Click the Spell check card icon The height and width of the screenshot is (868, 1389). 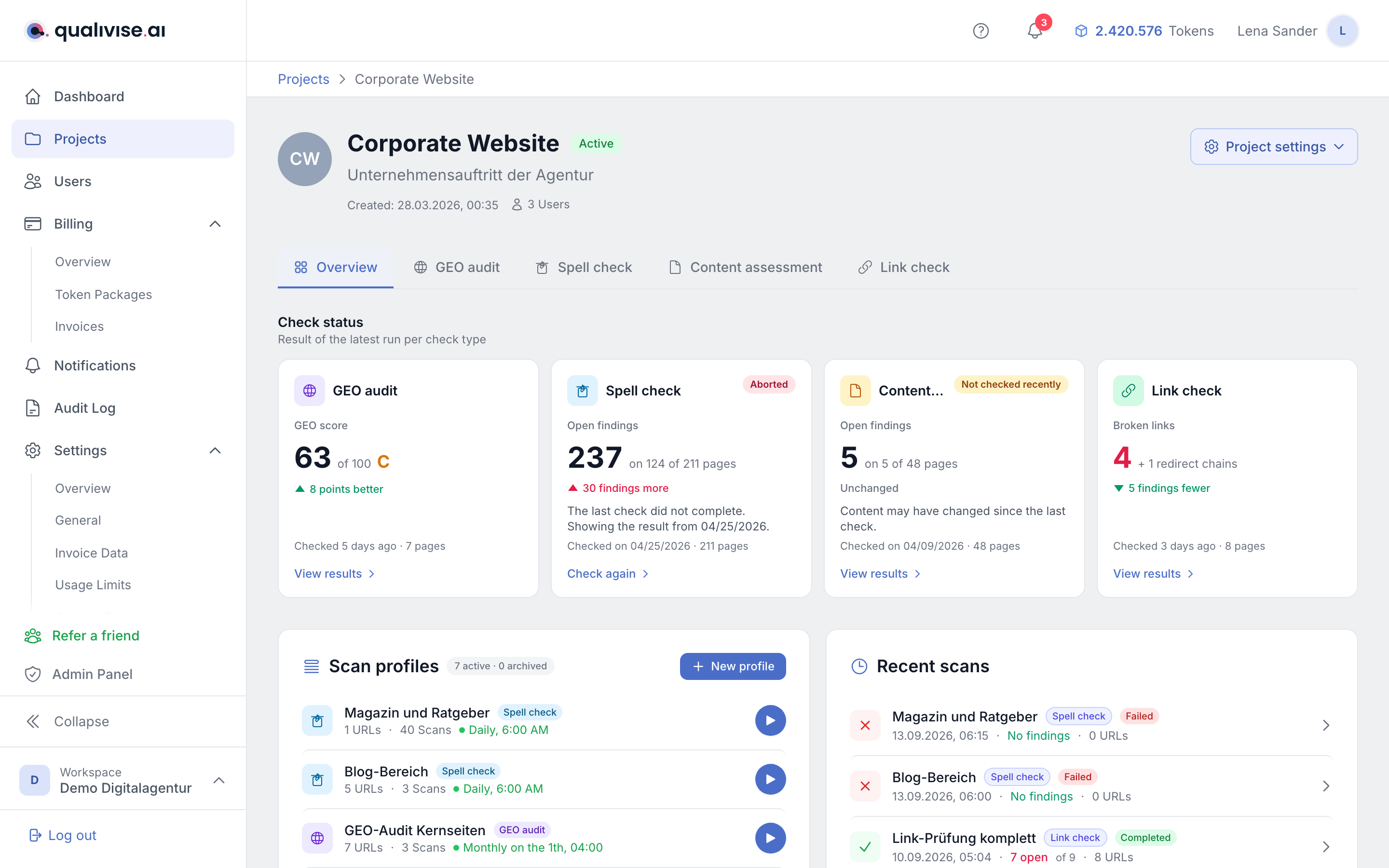coord(583,391)
